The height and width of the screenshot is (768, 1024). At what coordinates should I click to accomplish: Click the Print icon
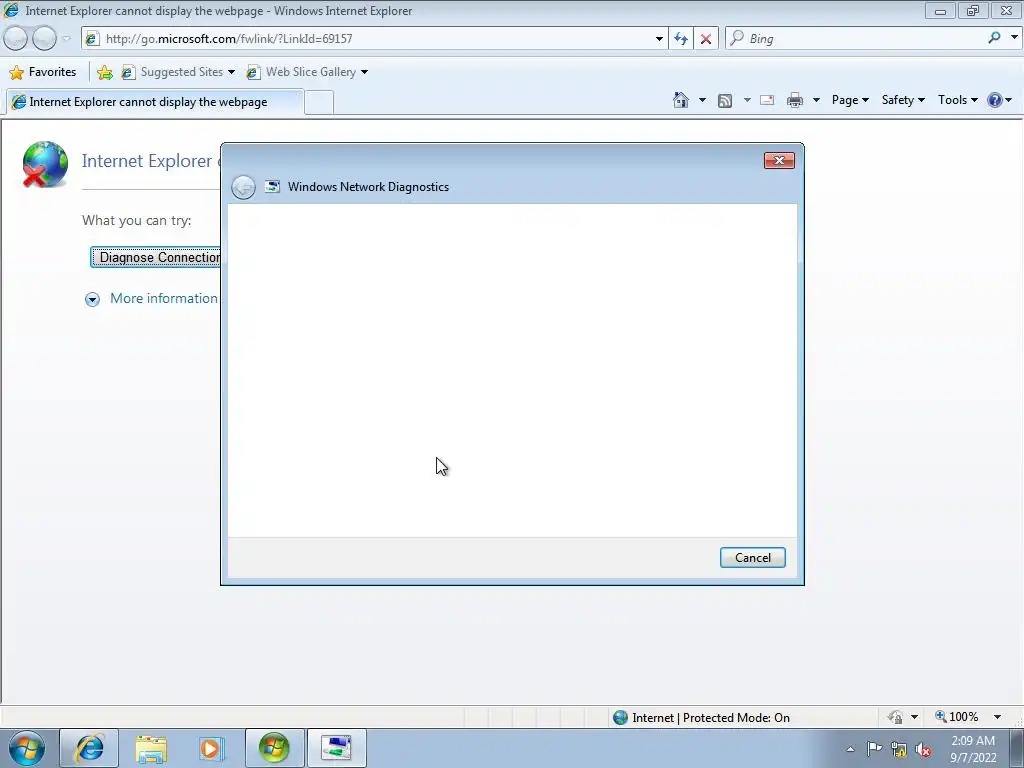795,100
